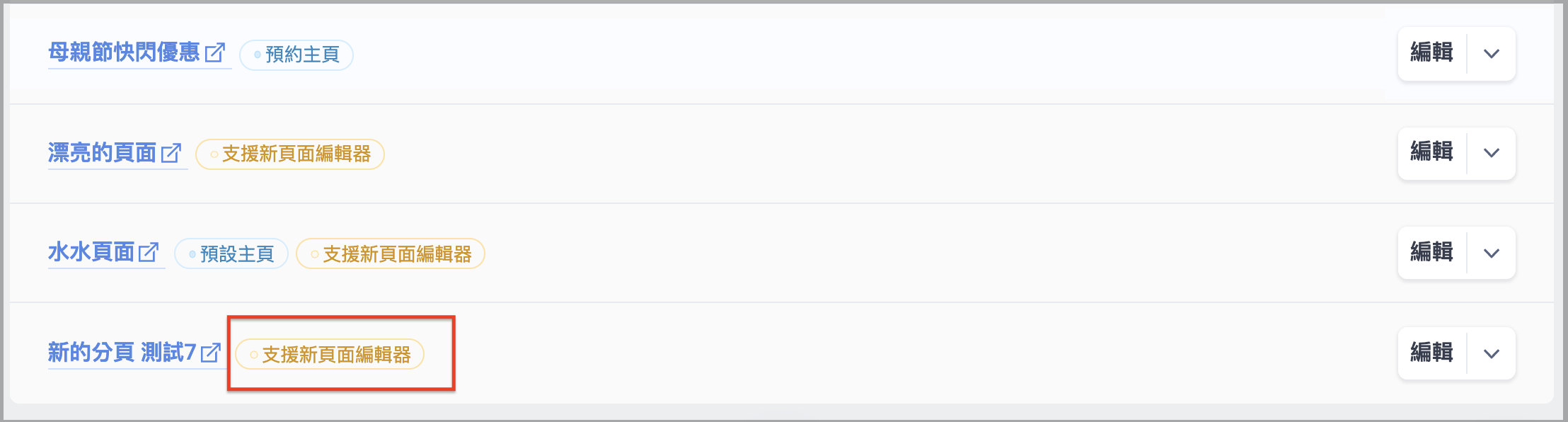Open external link icon beside 新的分頁 測試7
Viewport: 1568px width, 422px height.
[x=211, y=353]
